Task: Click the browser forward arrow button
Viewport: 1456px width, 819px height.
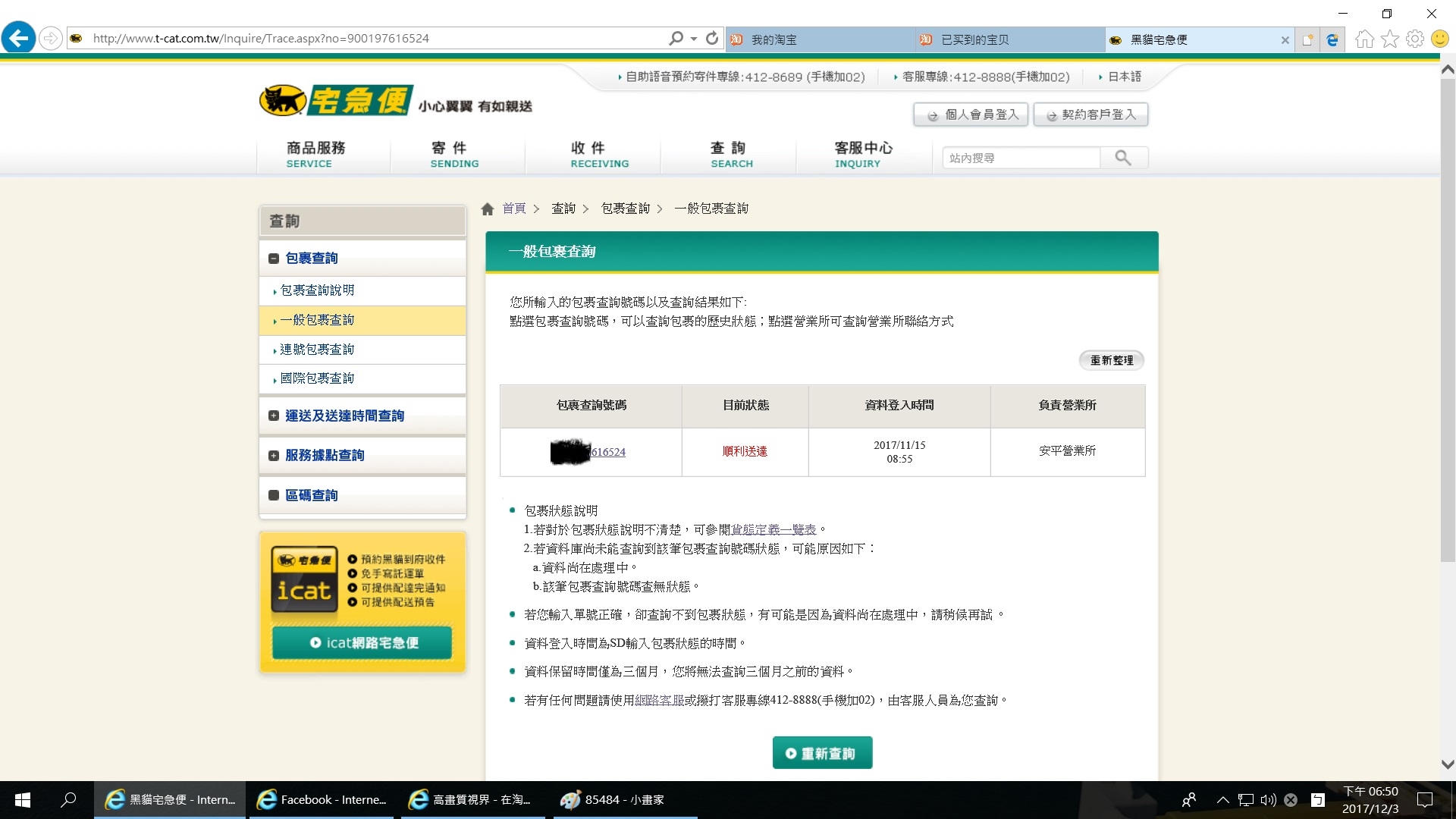Action: pyautogui.click(x=50, y=38)
